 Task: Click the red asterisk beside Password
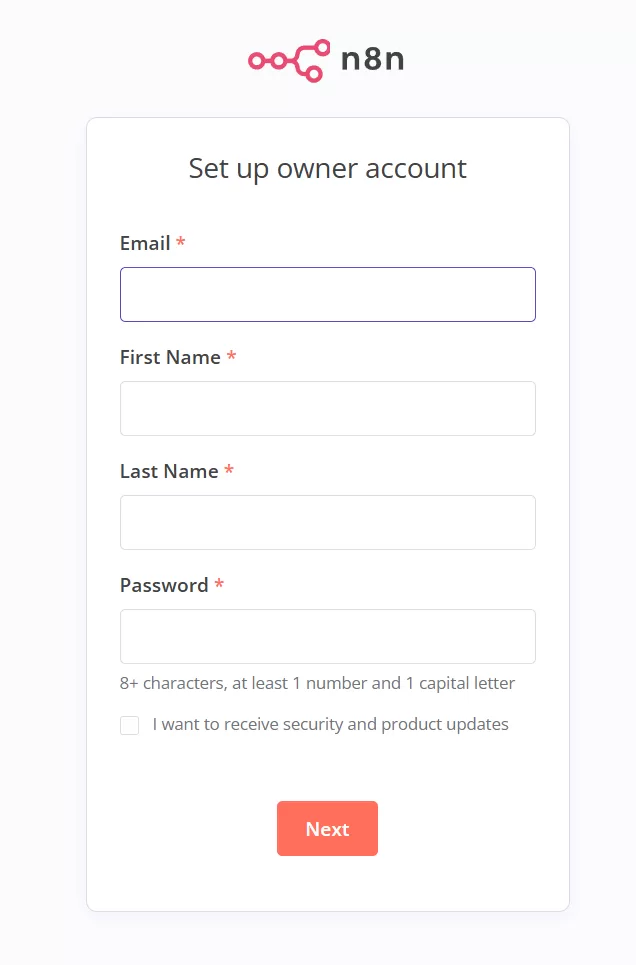pos(219,584)
